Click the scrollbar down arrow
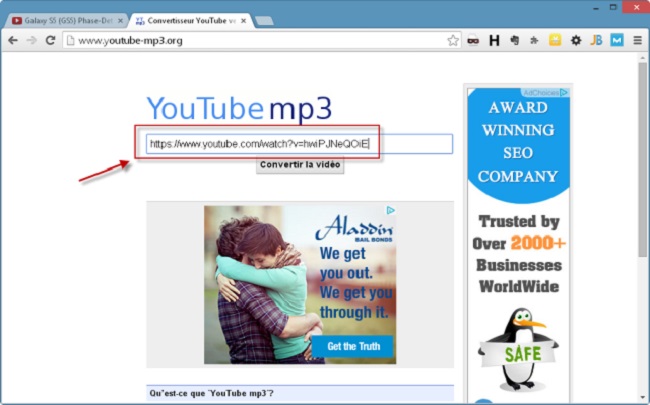 tap(643, 397)
